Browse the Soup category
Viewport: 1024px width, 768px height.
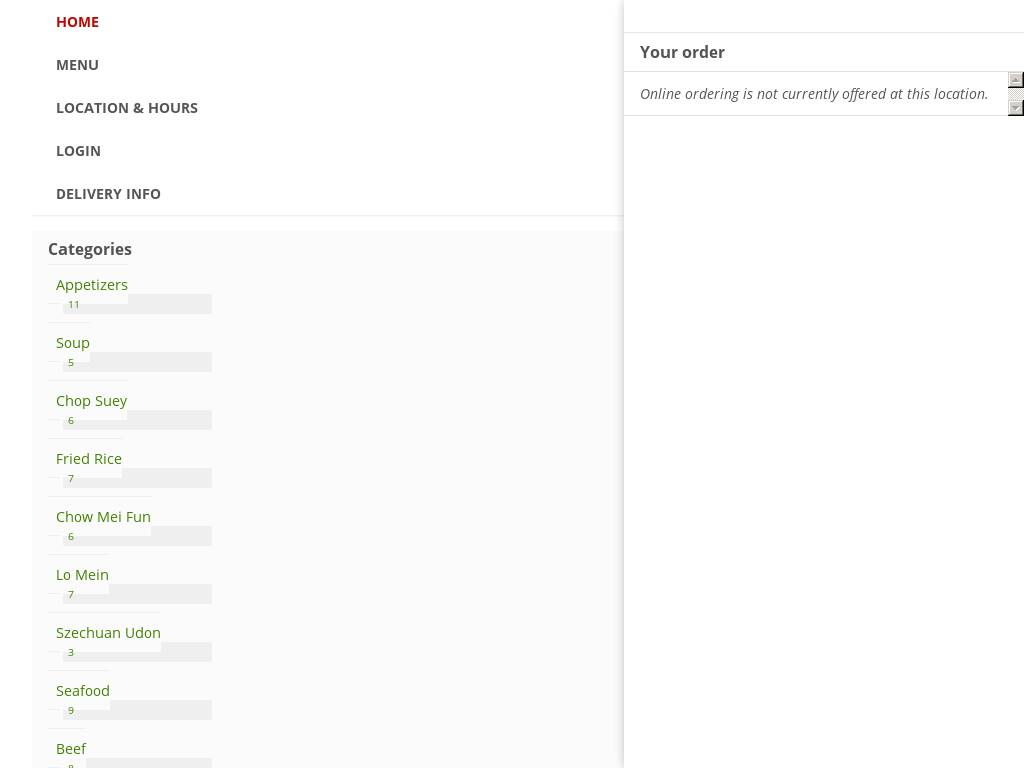pyautogui.click(x=73, y=343)
